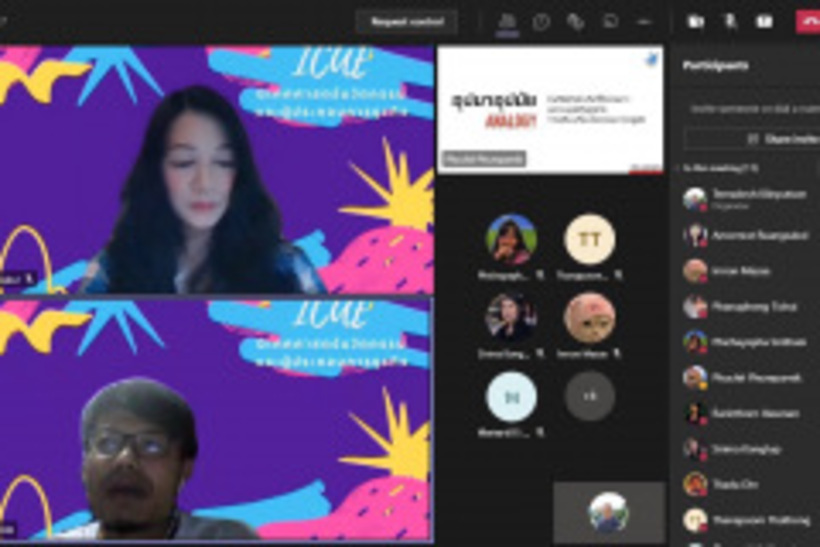Select the top participant in the list

point(750,198)
